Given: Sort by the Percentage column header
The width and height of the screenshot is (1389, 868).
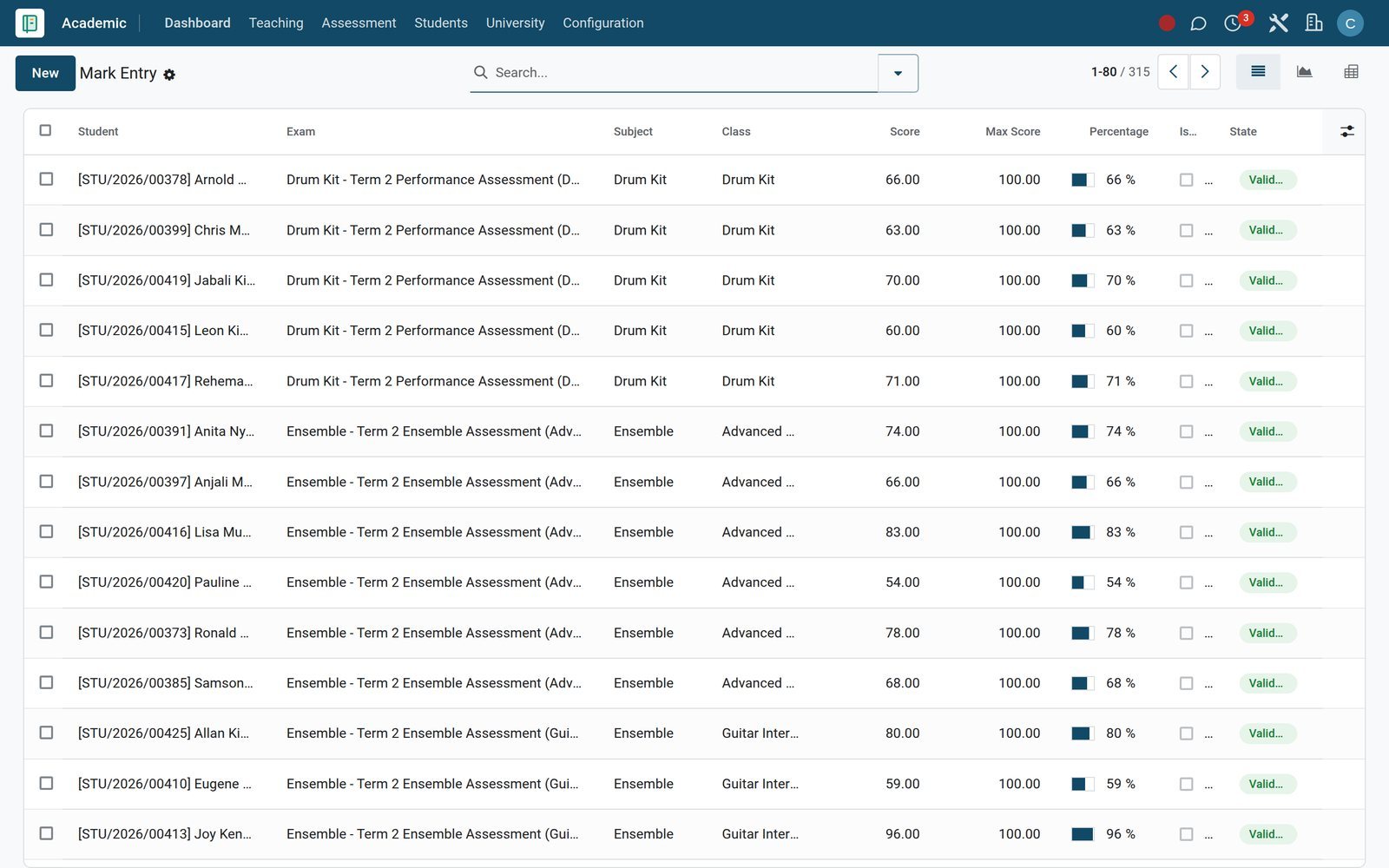Looking at the screenshot, I should (x=1118, y=132).
